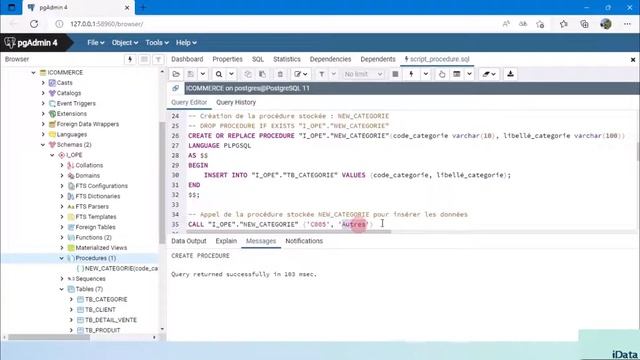Switch to the Dependencies tab
640x360 pixels.
point(330,59)
